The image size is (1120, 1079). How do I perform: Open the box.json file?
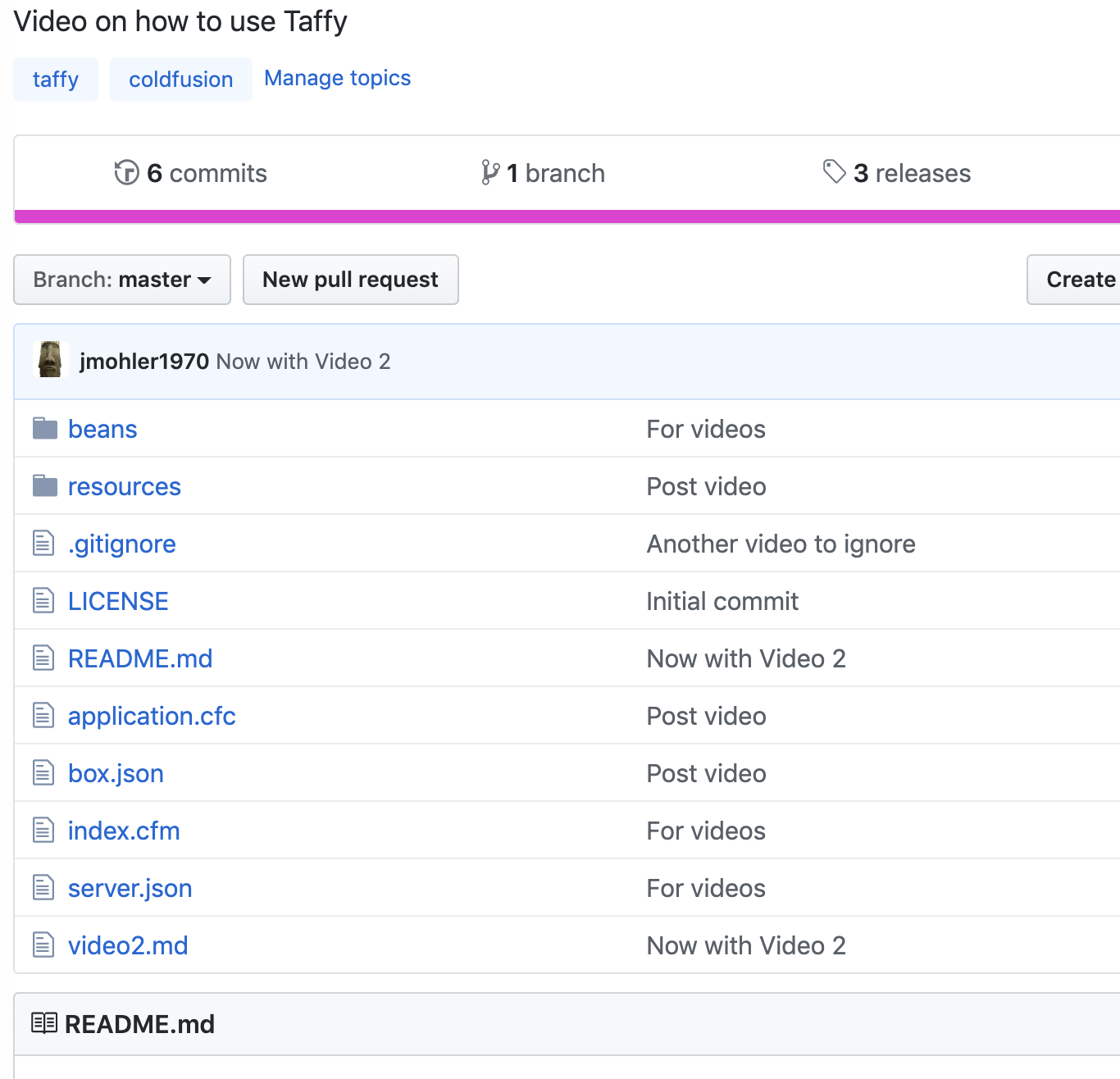point(116,773)
